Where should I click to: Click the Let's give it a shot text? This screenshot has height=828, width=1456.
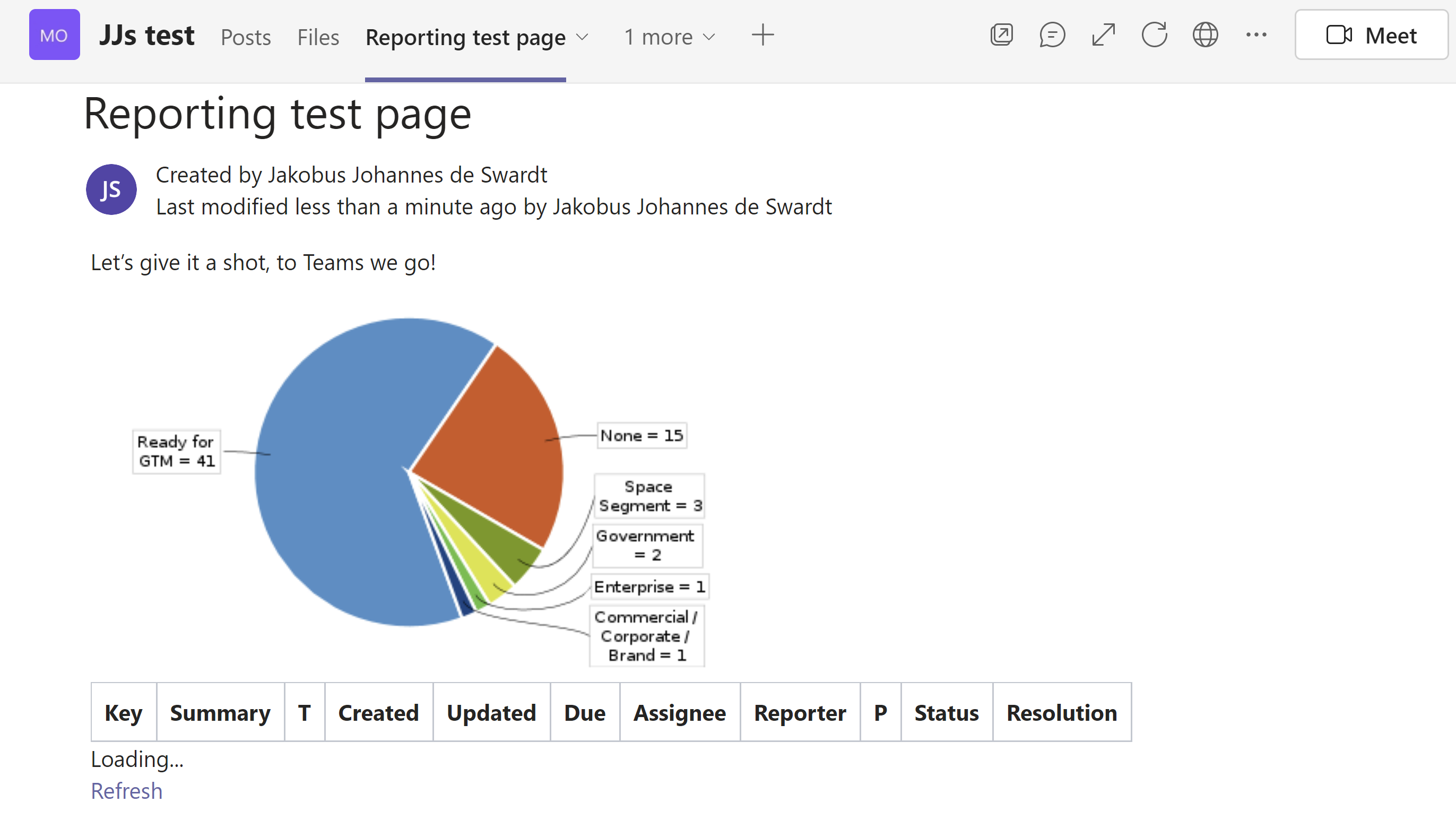pyautogui.click(x=263, y=262)
